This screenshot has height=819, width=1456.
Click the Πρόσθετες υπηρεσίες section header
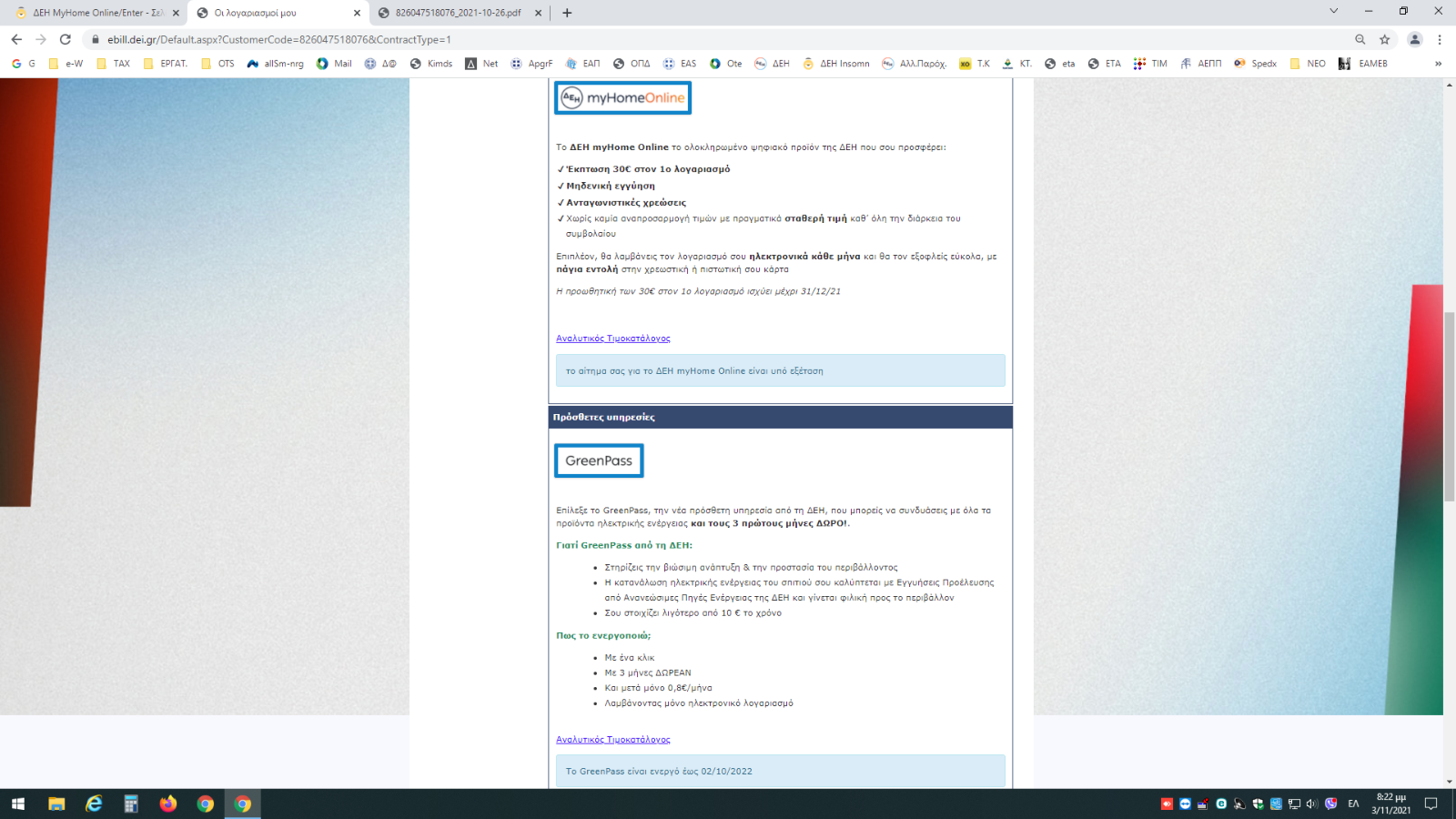click(x=781, y=417)
